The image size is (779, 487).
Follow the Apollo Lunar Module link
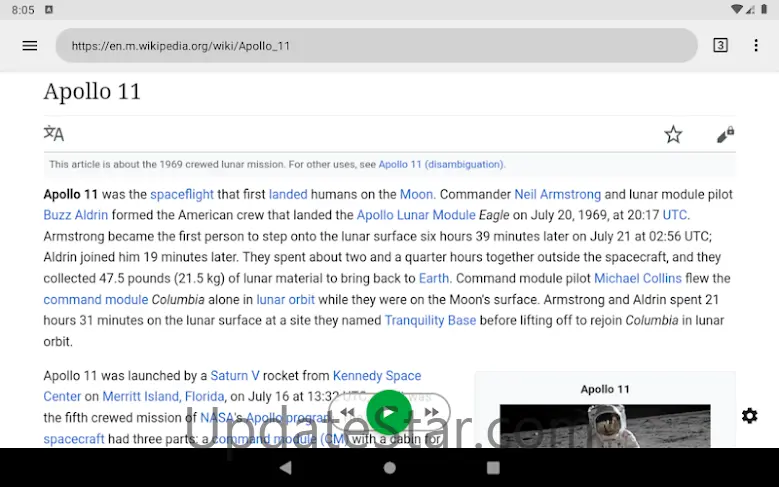416,215
